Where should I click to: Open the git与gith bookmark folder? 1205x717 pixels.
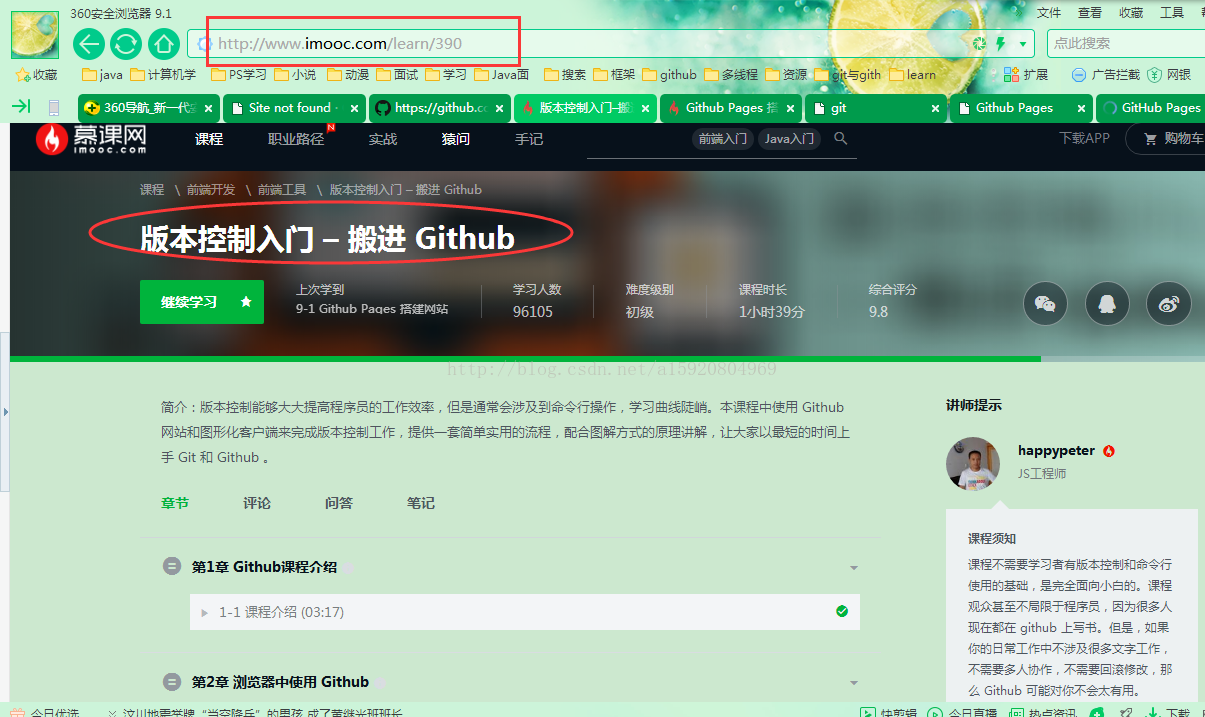pos(847,75)
